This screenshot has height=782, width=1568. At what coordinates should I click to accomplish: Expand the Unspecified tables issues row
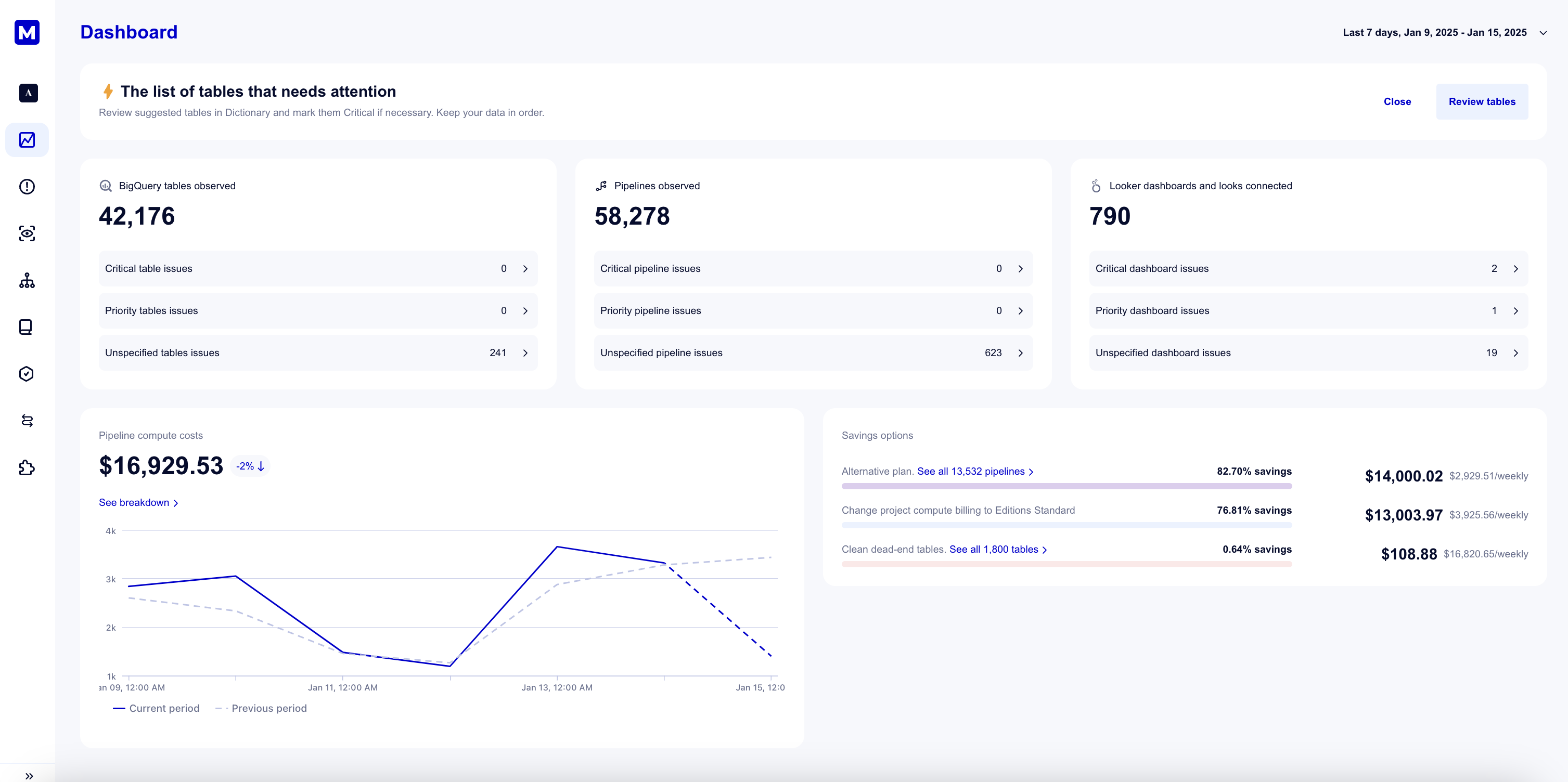tap(317, 353)
